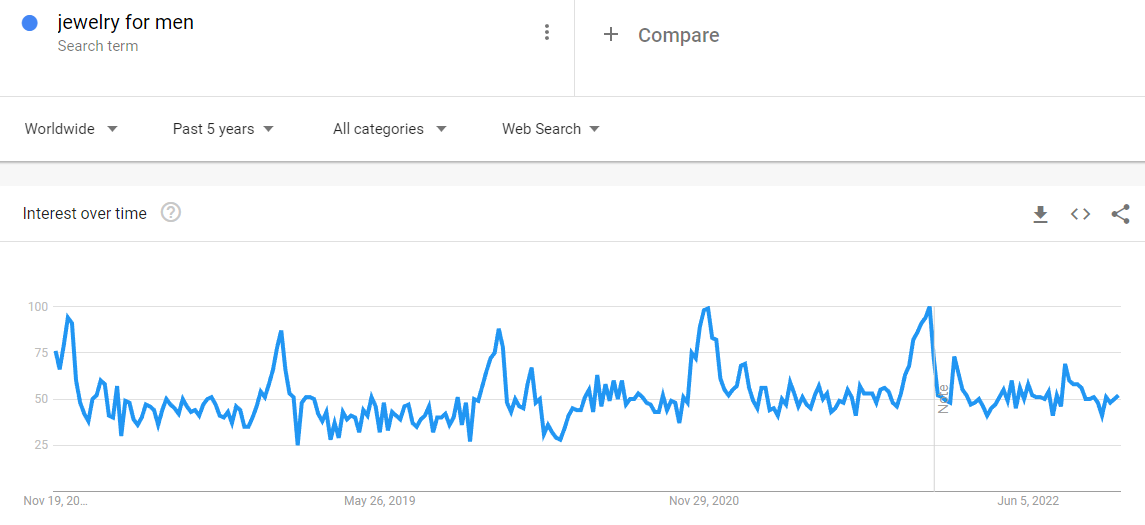Click the Compare button to add a term
Image resolution: width=1145 pixels, height=525 pixels.
pyautogui.click(x=678, y=35)
